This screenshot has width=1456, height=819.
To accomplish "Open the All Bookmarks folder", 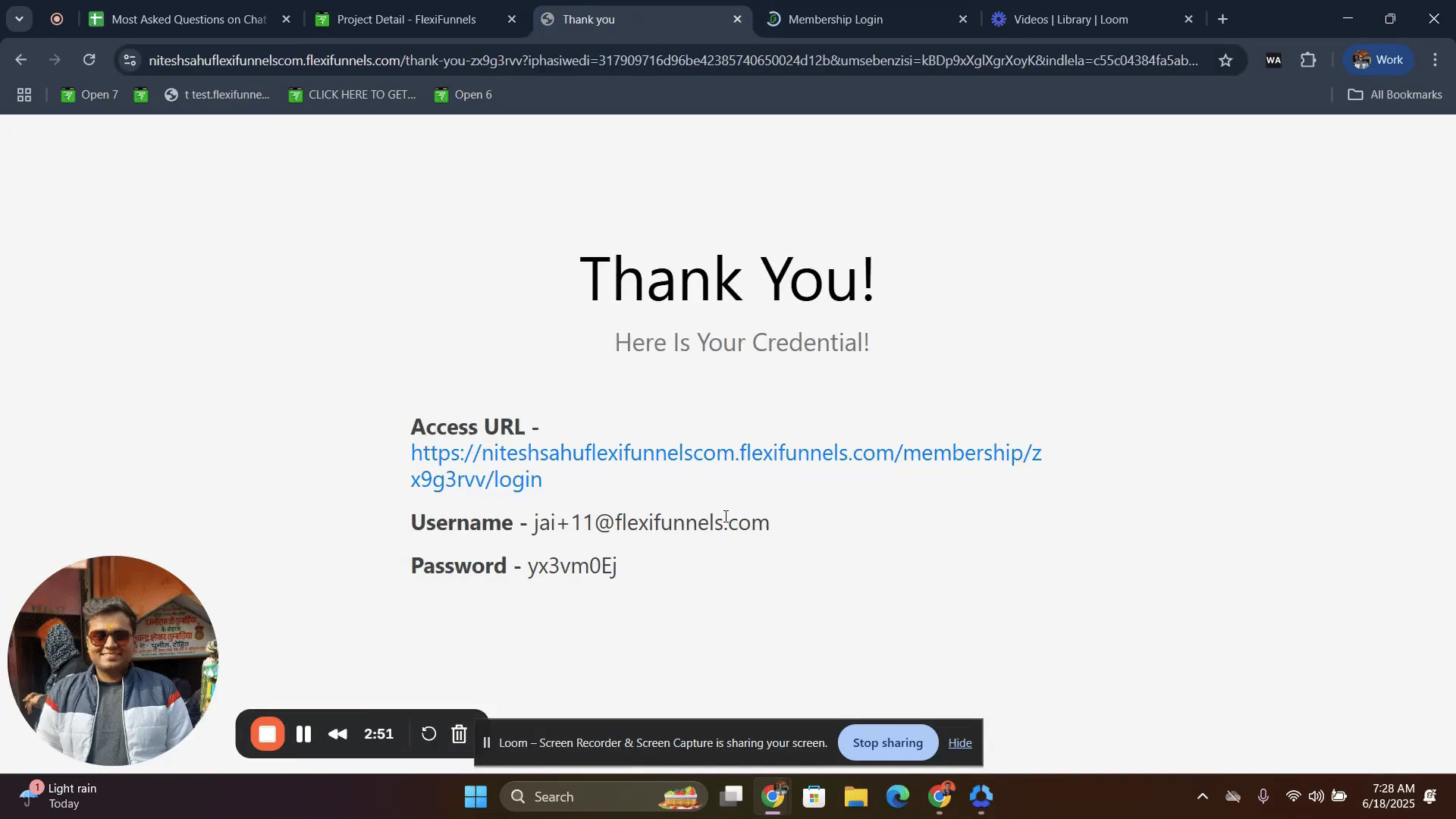I will pos(1395,95).
